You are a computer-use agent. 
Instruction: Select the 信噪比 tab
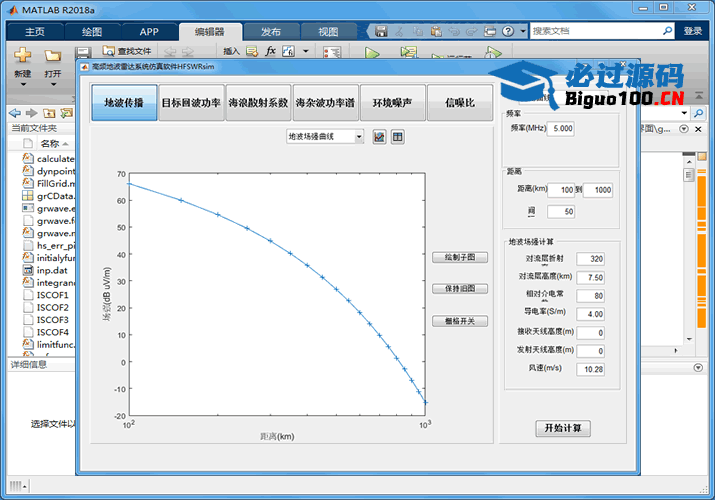(x=460, y=103)
